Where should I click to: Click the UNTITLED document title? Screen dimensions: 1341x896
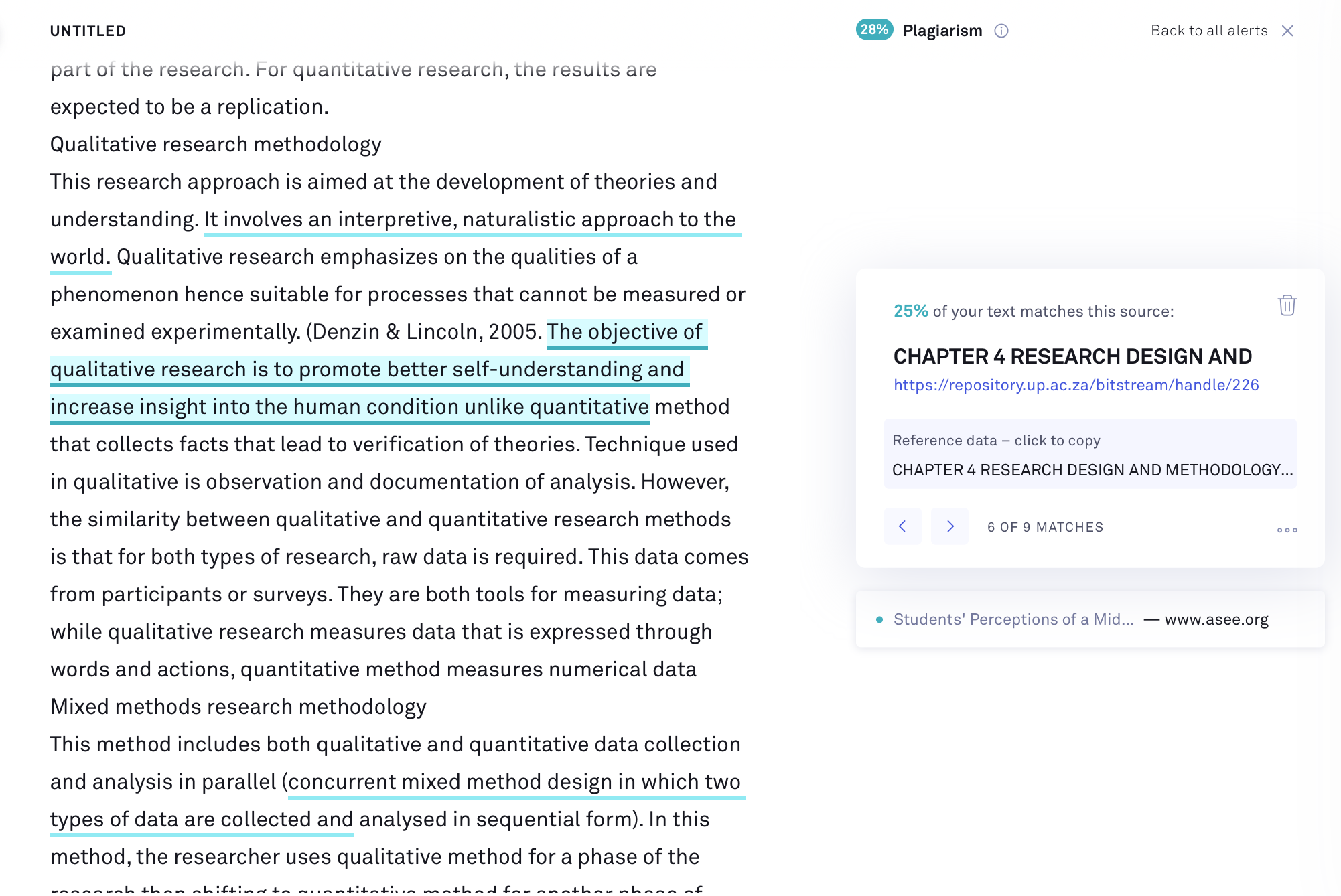click(88, 31)
